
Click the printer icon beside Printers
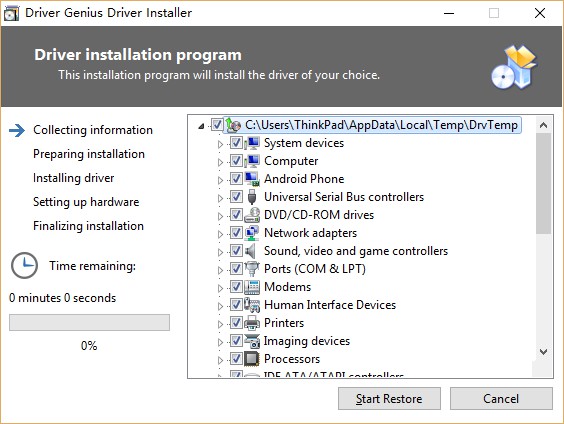pyautogui.click(x=252, y=323)
